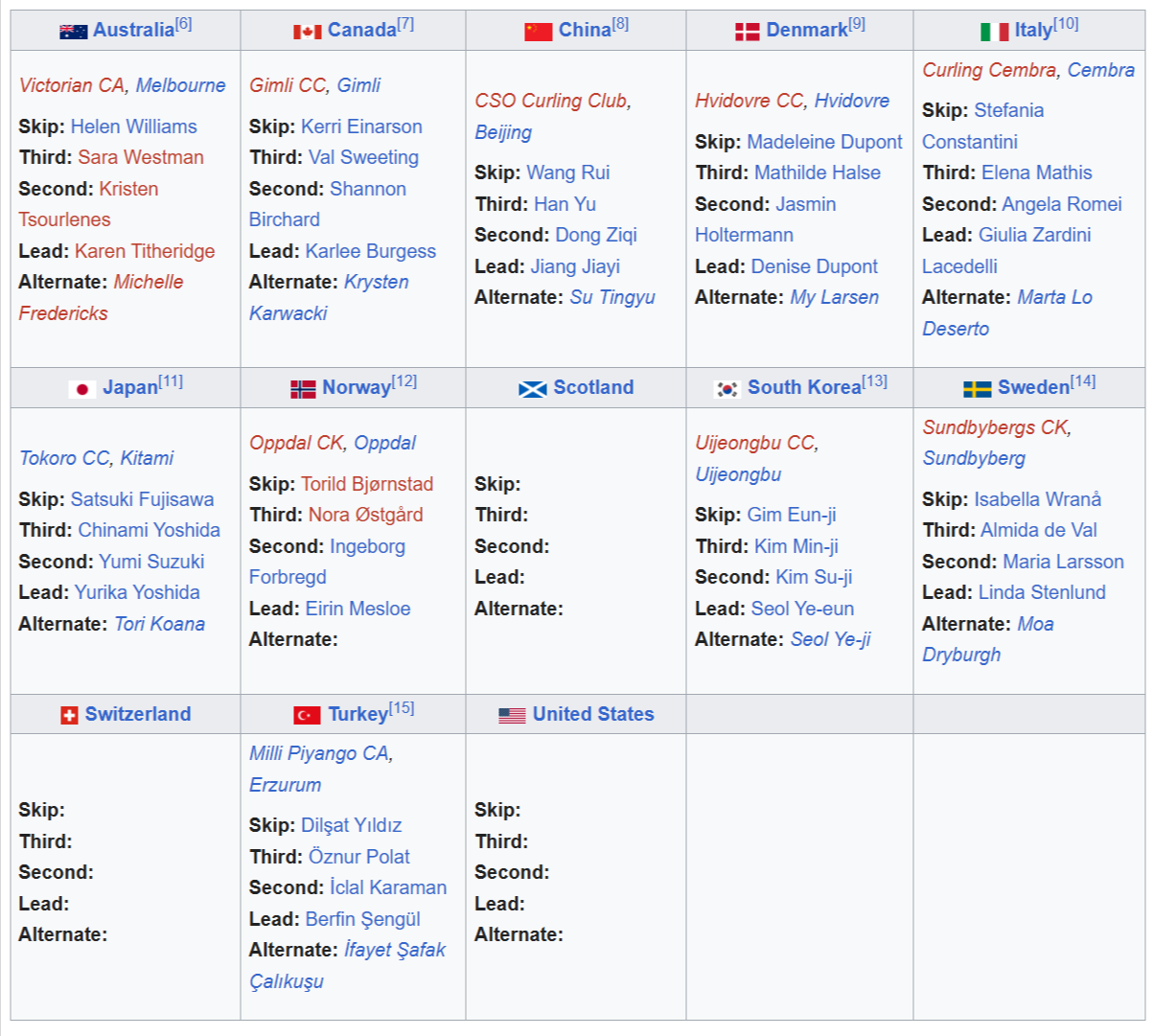Click Val Sweeting's name
The height and width of the screenshot is (1036, 1153).
click(x=363, y=157)
